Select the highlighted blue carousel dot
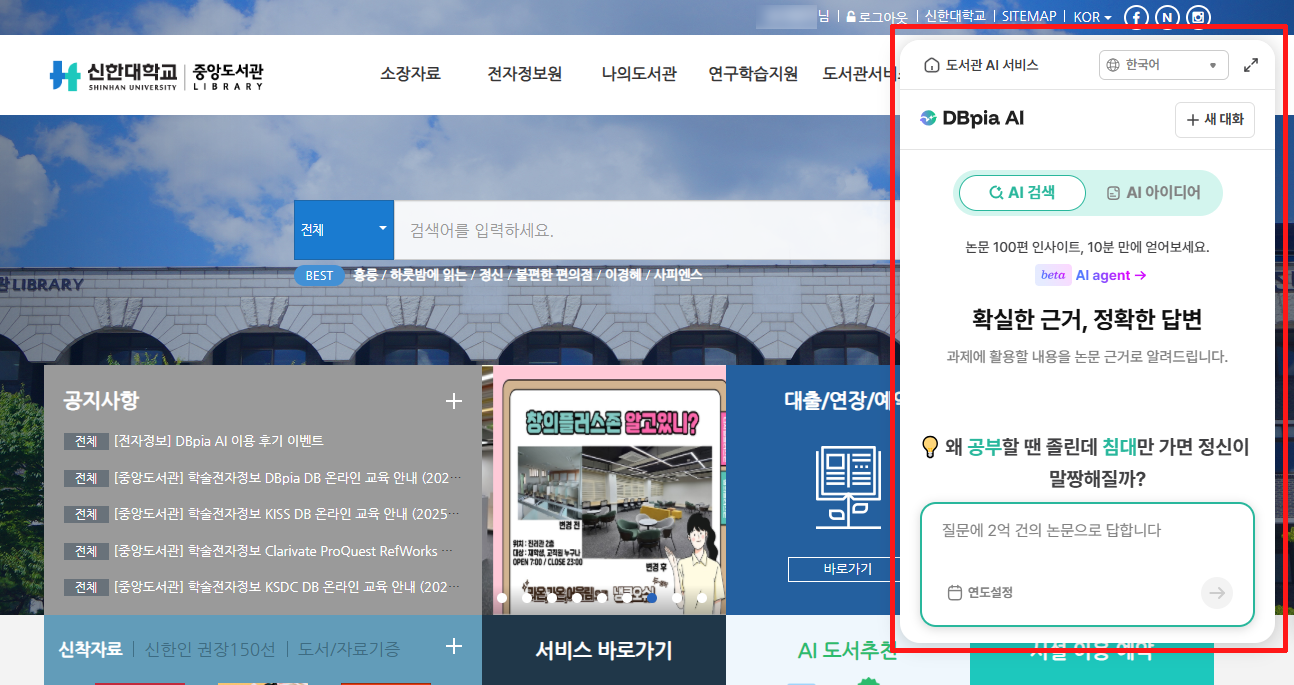This screenshot has width=1294, height=685. [x=652, y=598]
